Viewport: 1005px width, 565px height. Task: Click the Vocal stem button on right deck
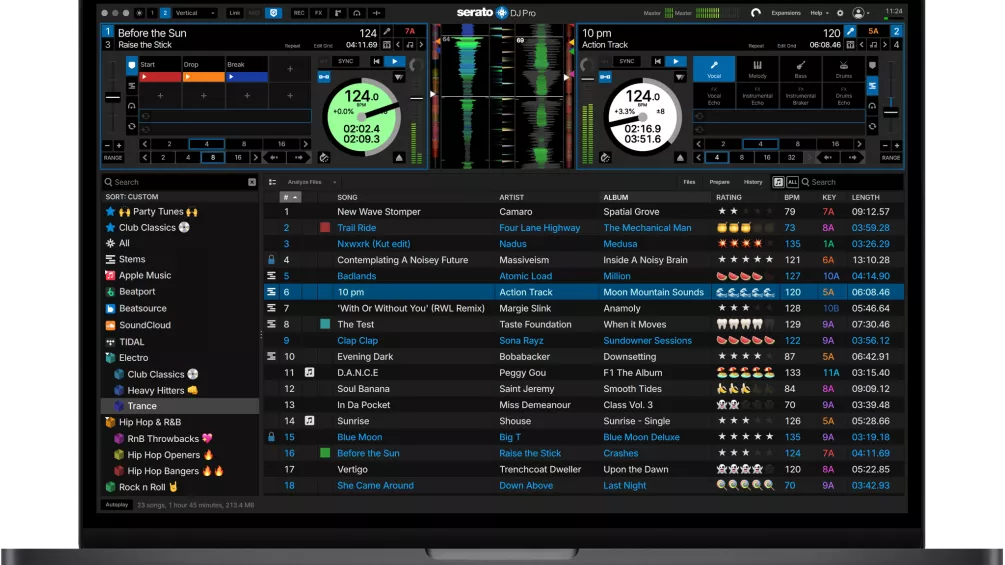click(x=714, y=69)
